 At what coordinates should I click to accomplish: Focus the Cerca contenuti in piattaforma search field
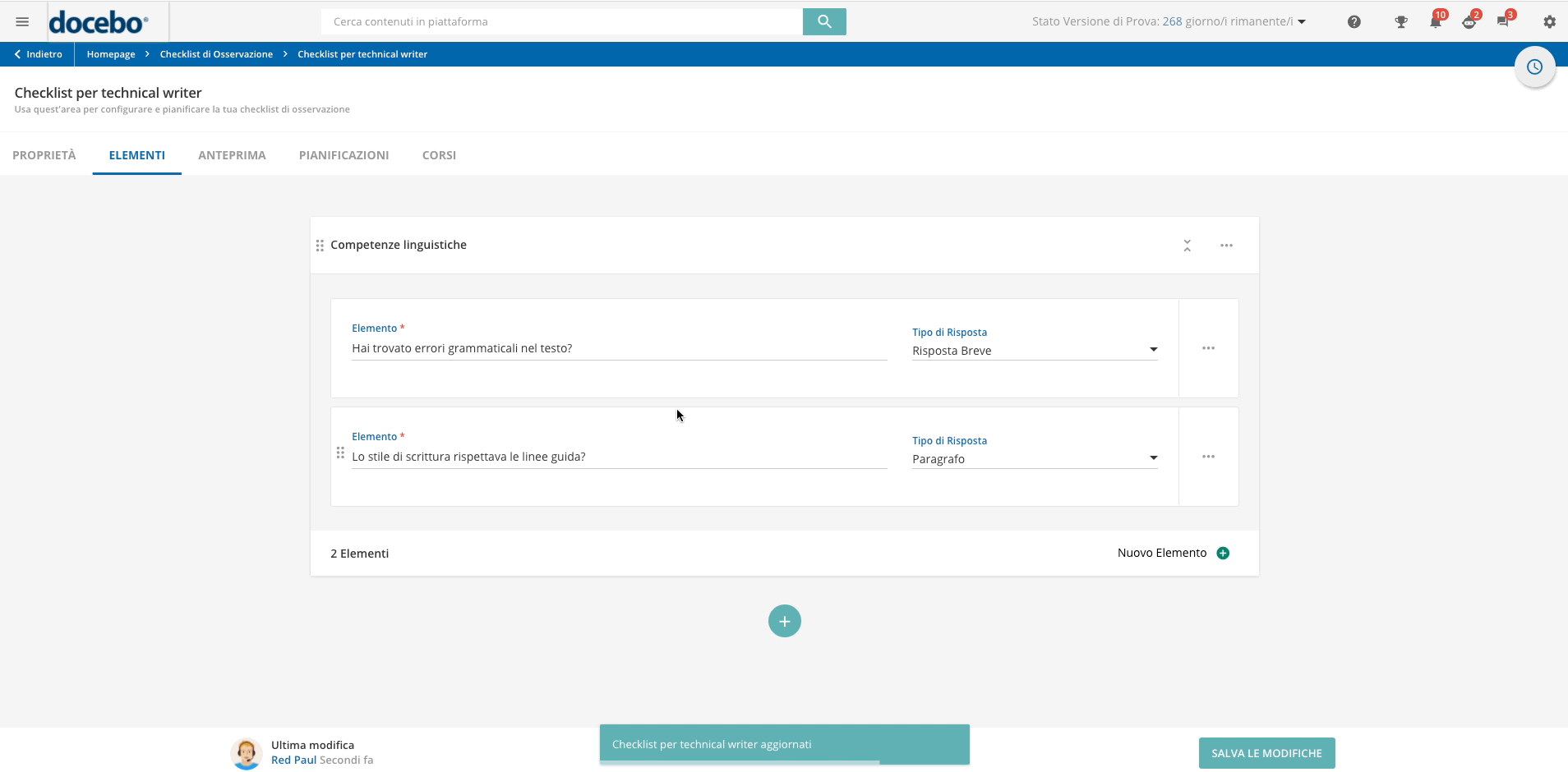click(x=562, y=21)
